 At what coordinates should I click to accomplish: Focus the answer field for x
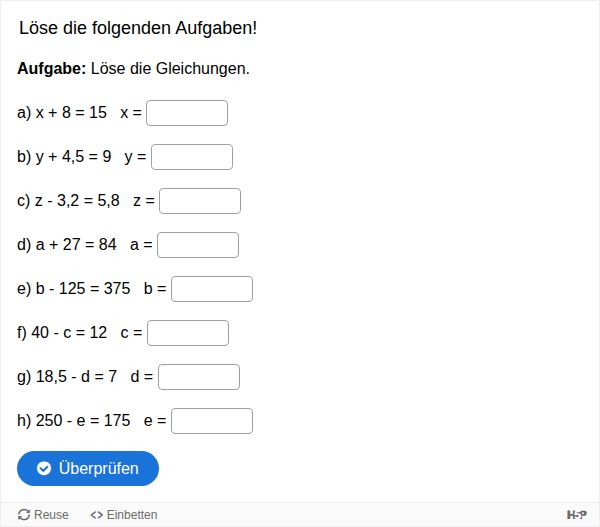[187, 113]
